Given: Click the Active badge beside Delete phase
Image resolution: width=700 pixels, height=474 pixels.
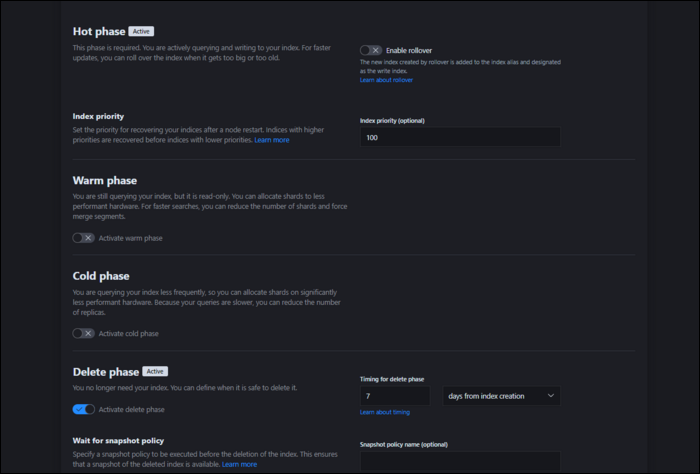Looking at the screenshot, I should tap(155, 371).
